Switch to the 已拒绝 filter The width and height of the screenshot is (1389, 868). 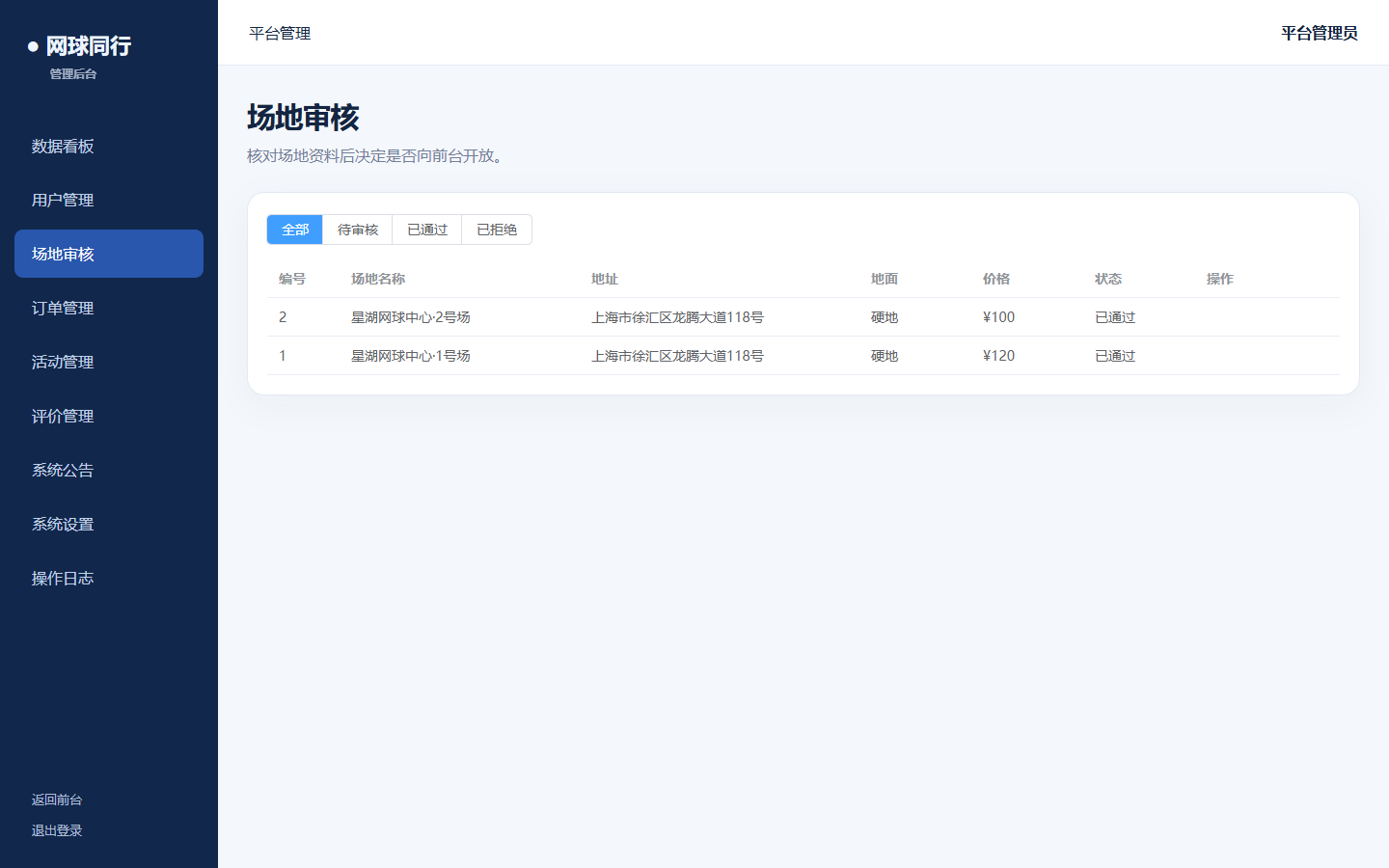tap(497, 230)
